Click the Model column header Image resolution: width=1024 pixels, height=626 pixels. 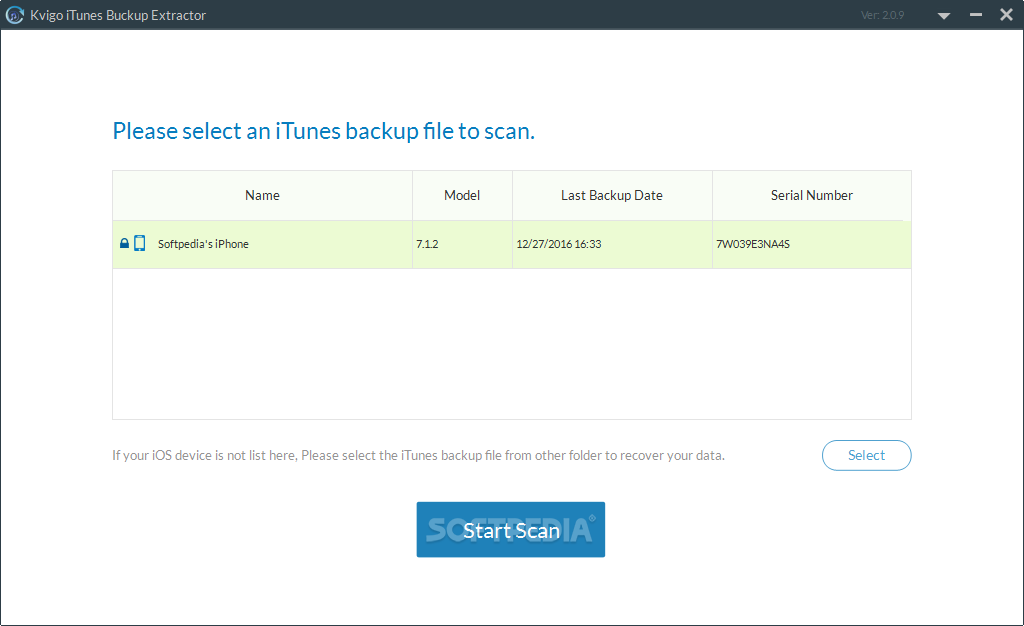point(462,195)
